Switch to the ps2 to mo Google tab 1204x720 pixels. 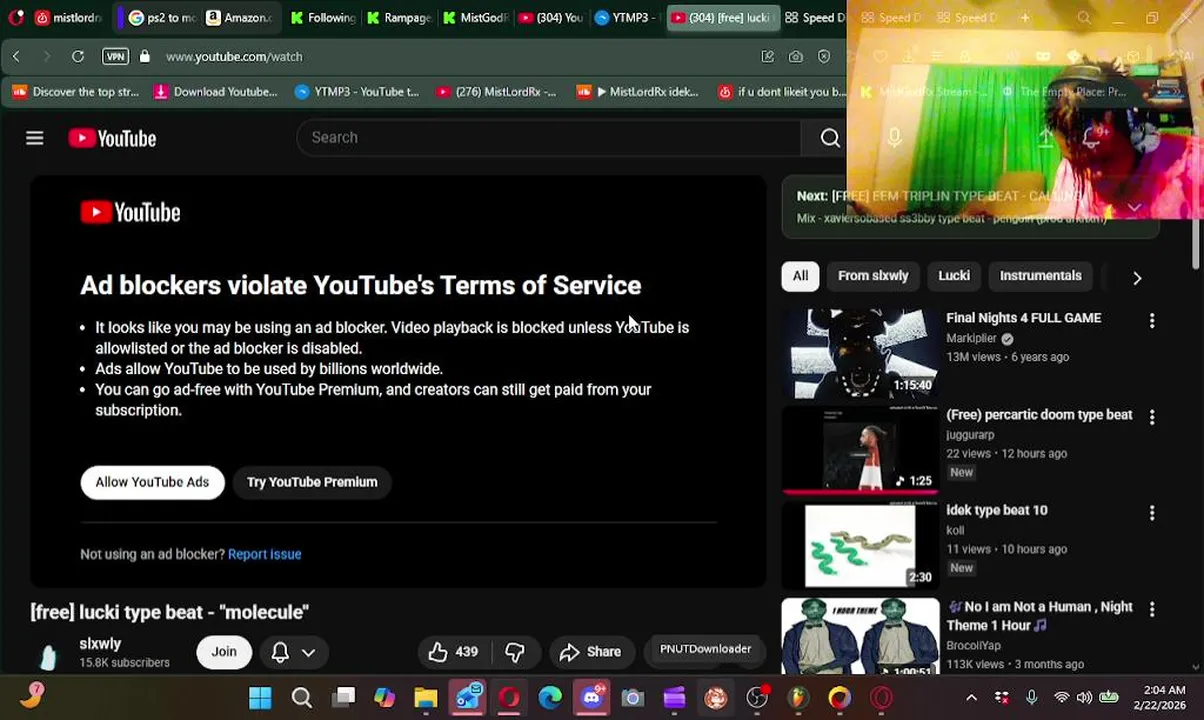point(160,17)
